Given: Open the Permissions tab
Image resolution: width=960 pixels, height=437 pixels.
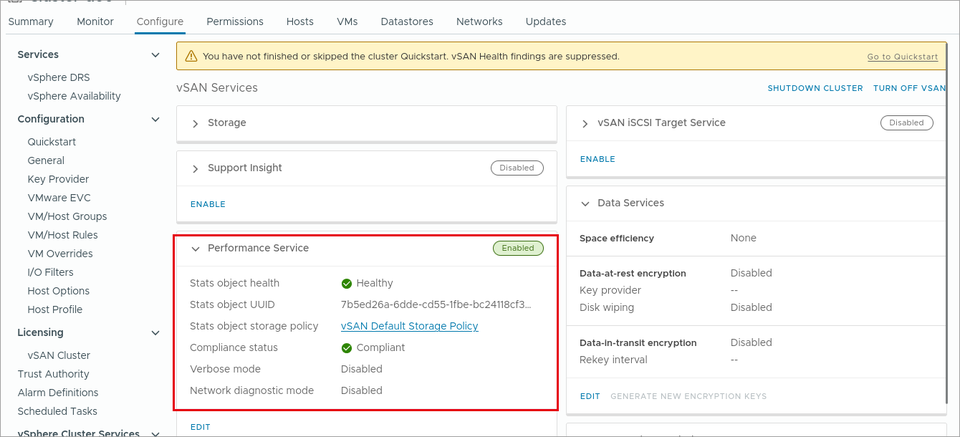Looking at the screenshot, I should pos(235,21).
